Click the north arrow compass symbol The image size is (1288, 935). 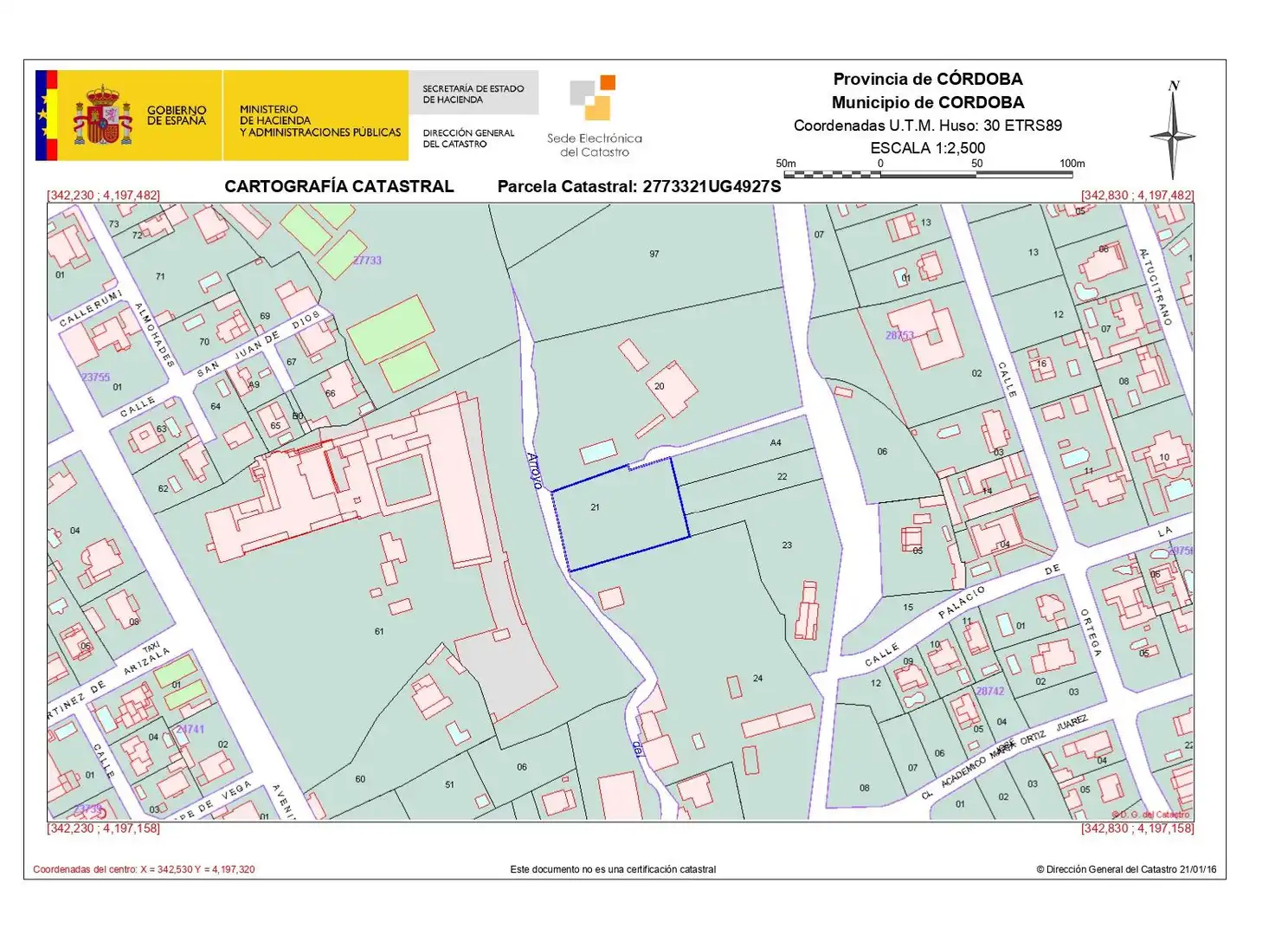tap(1172, 129)
